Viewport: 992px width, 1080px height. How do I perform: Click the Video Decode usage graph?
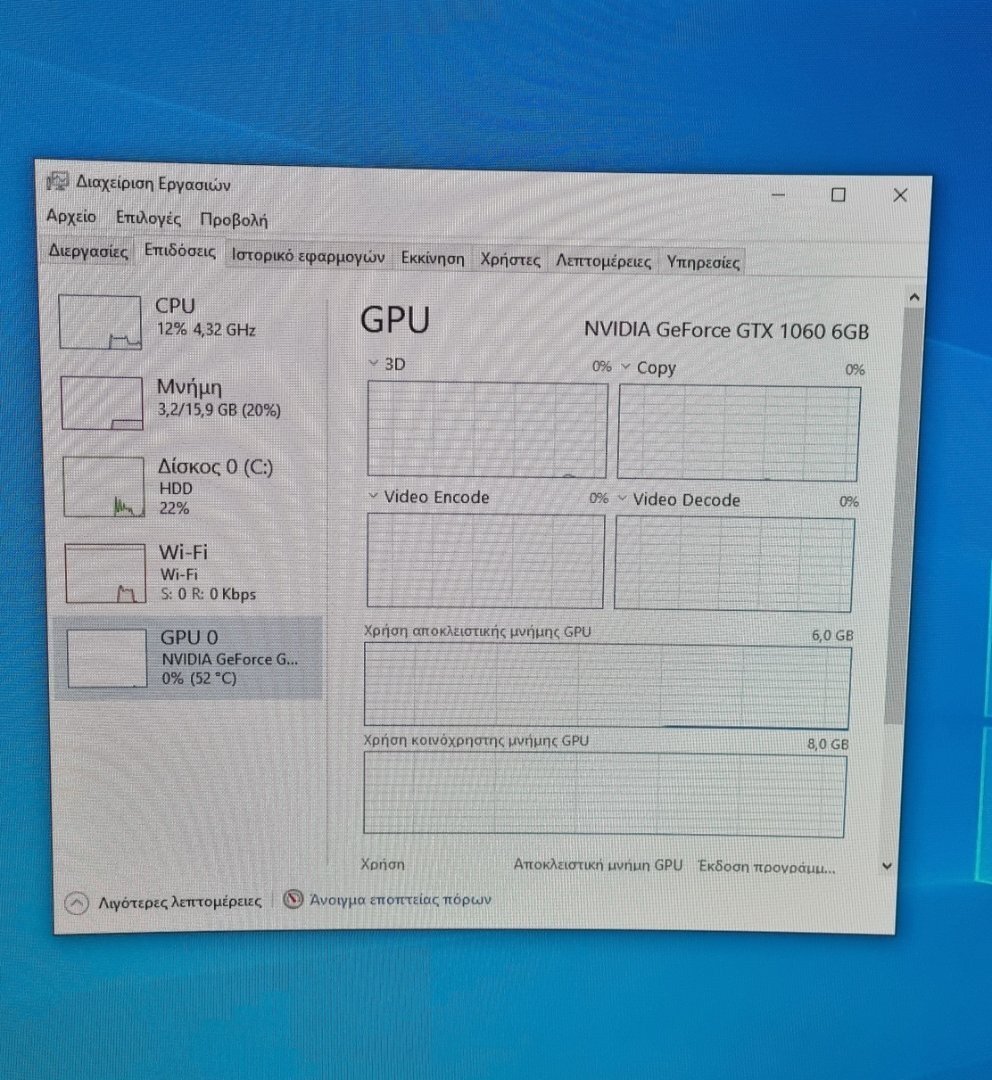click(734, 563)
